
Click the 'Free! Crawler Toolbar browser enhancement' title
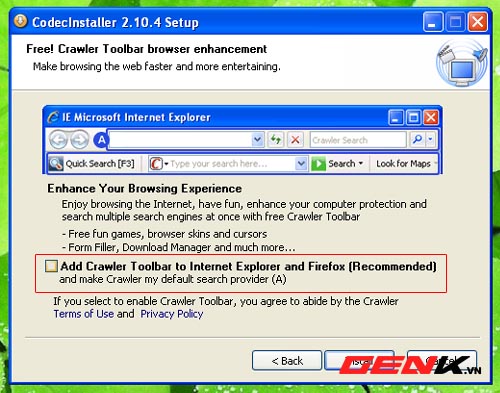pos(146,49)
